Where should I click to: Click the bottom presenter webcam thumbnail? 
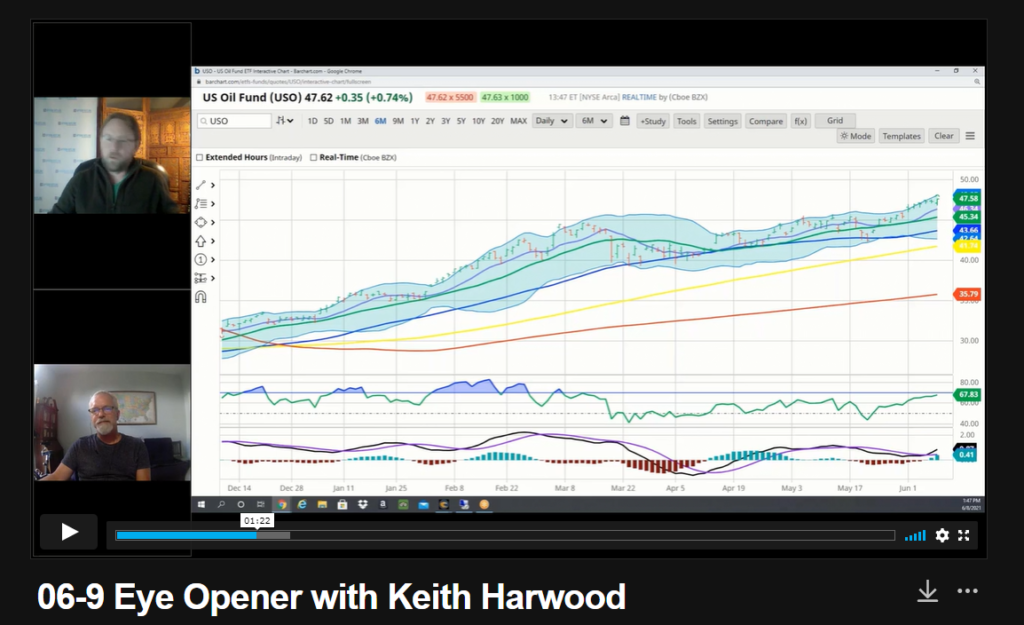point(112,423)
